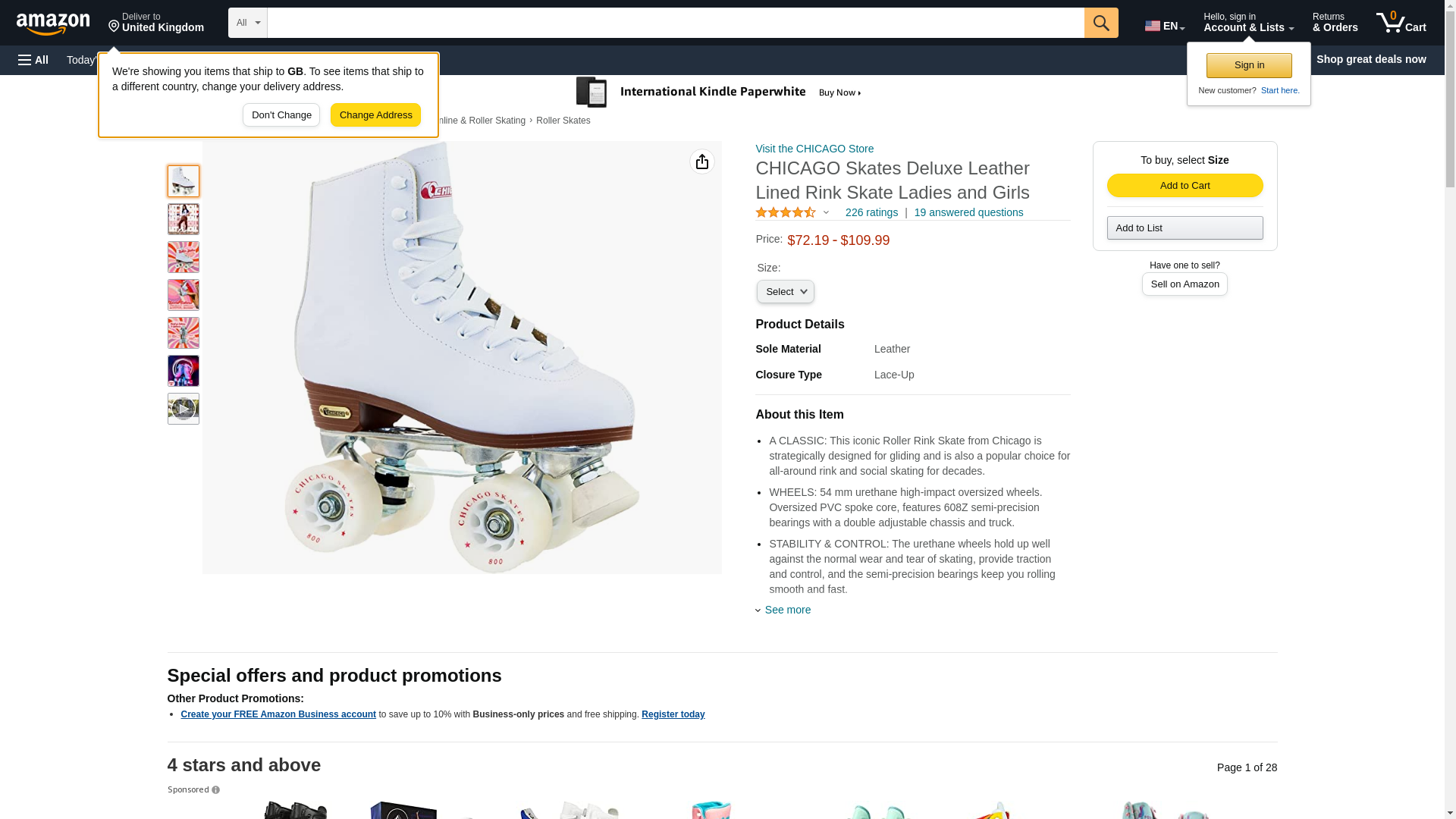Click the yellow Sign in button
This screenshot has height=819, width=1456.
[x=1249, y=65]
